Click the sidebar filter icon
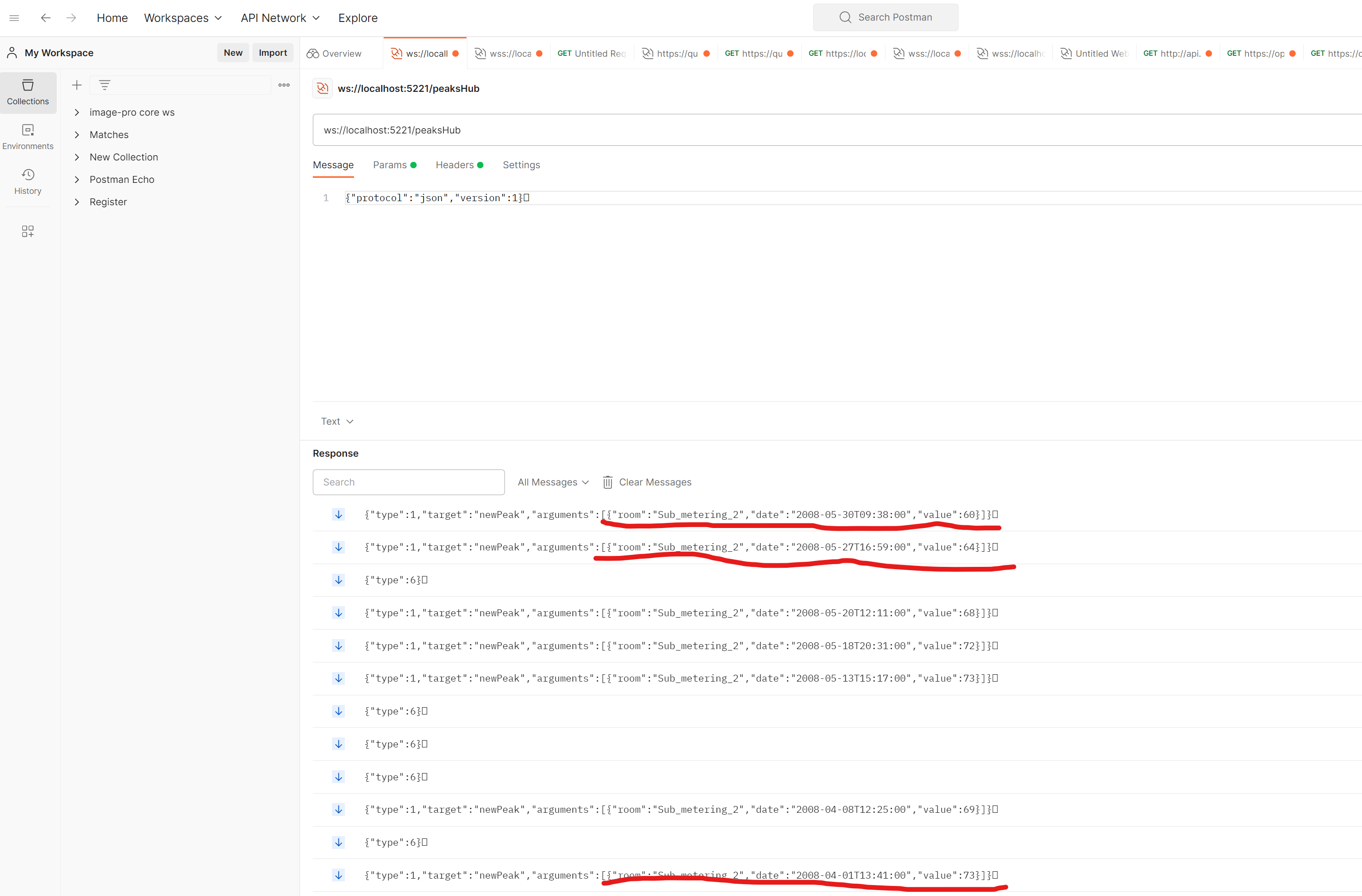This screenshot has width=1362, height=896. pos(105,84)
